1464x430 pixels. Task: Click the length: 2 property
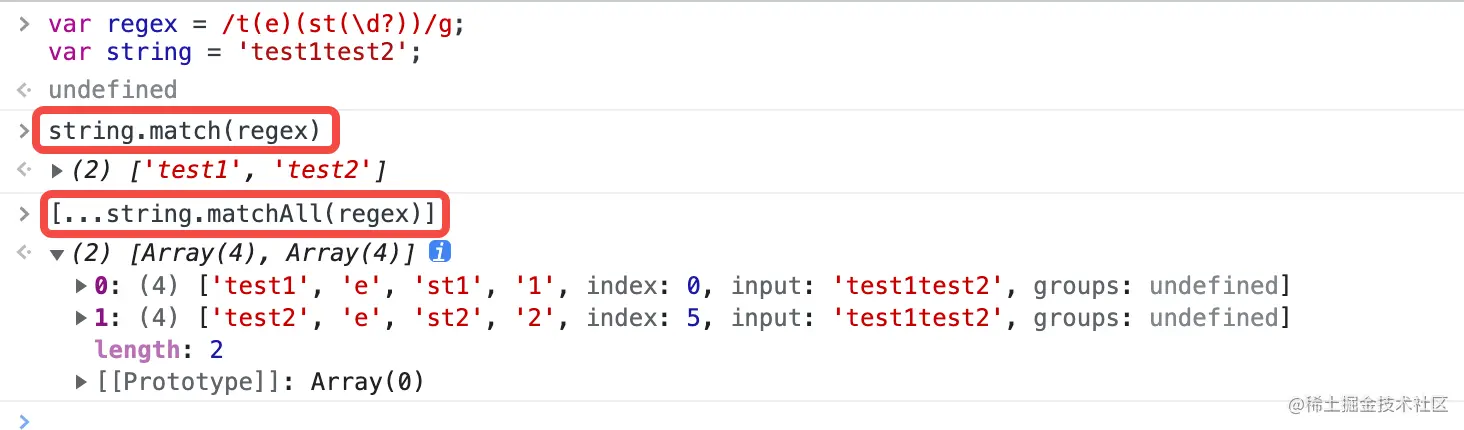coord(159,350)
